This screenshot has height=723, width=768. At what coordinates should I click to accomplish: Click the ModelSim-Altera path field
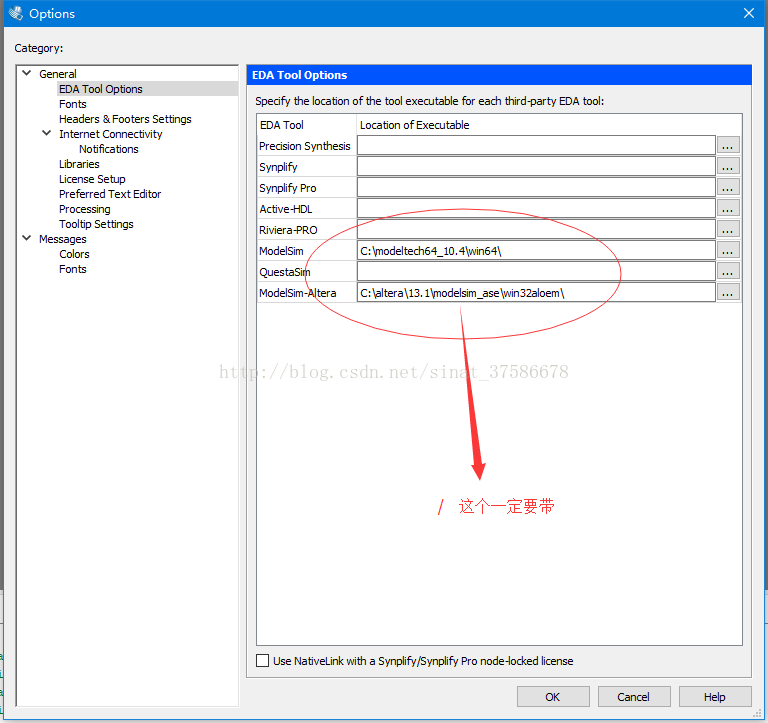[x=536, y=293]
